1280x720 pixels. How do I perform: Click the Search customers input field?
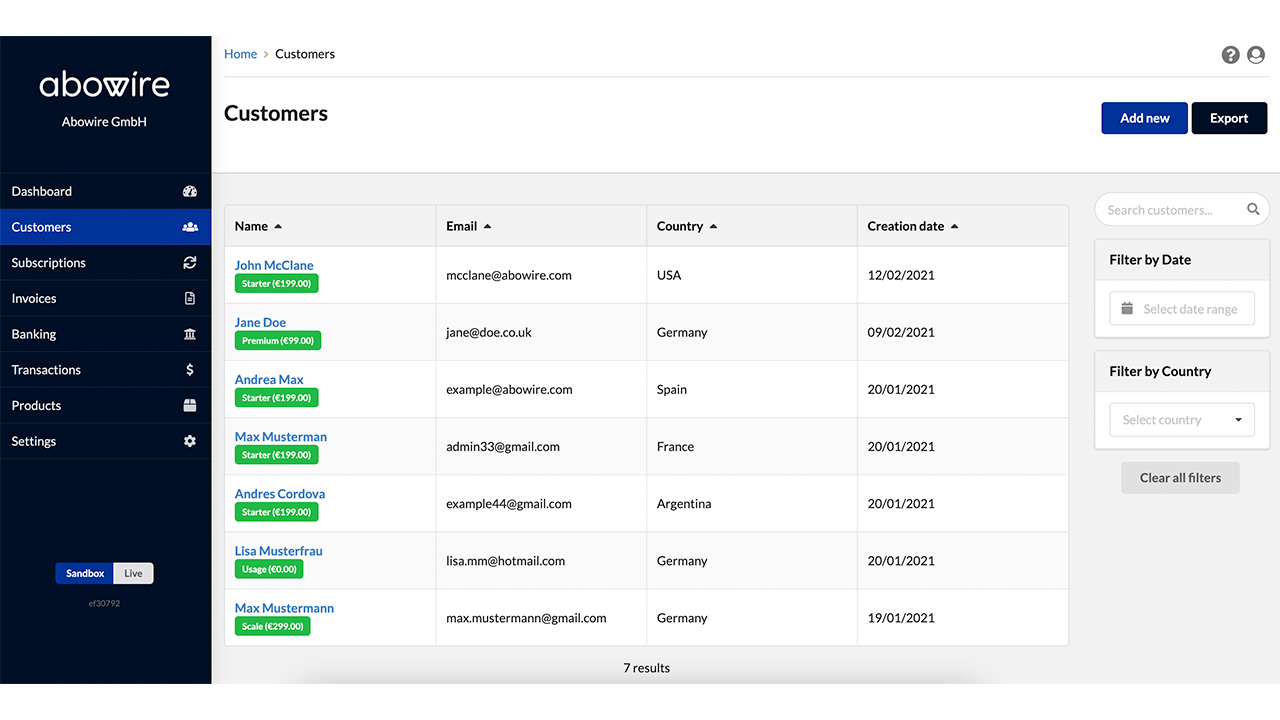pyautogui.click(x=1170, y=210)
